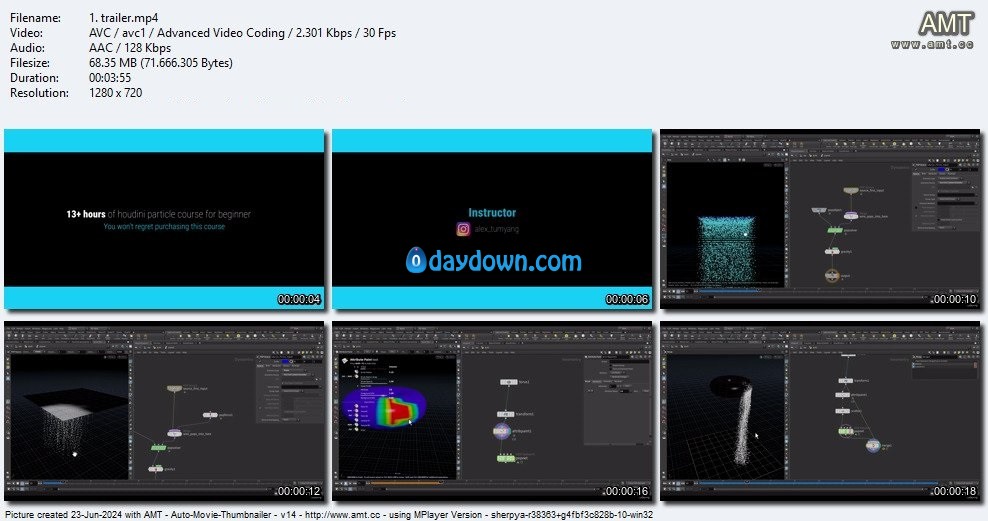
Task: Select popobject node in 00:00:10 thumbnail
Action: pos(819,210)
